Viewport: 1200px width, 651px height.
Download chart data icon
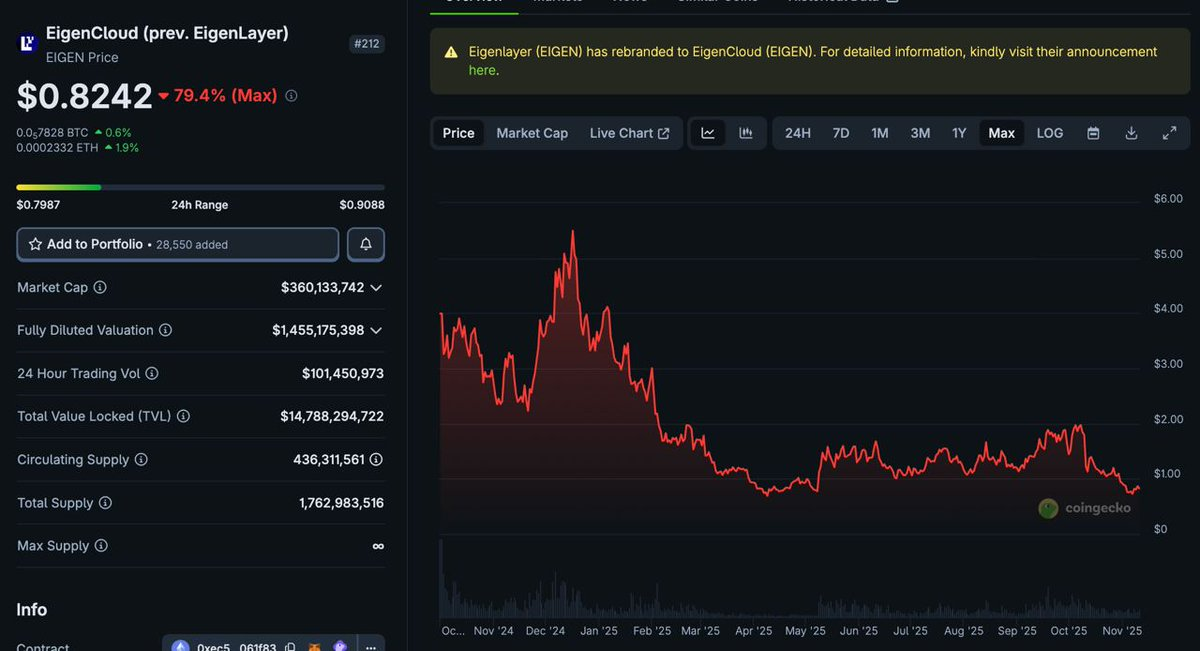(x=1132, y=133)
